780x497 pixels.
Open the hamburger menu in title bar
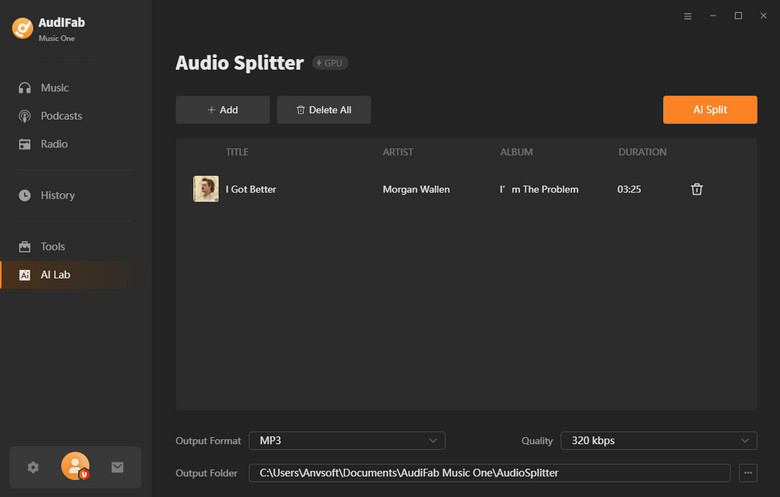[x=687, y=16]
